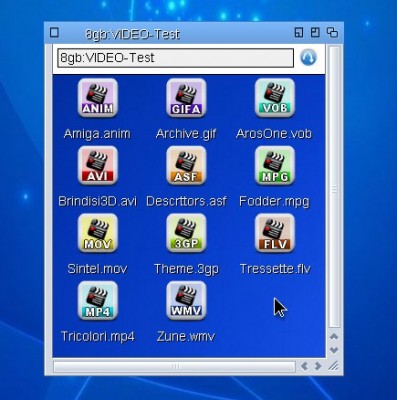
Task: Select the Tricolori.mp4 file icon
Action: pos(98,300)
